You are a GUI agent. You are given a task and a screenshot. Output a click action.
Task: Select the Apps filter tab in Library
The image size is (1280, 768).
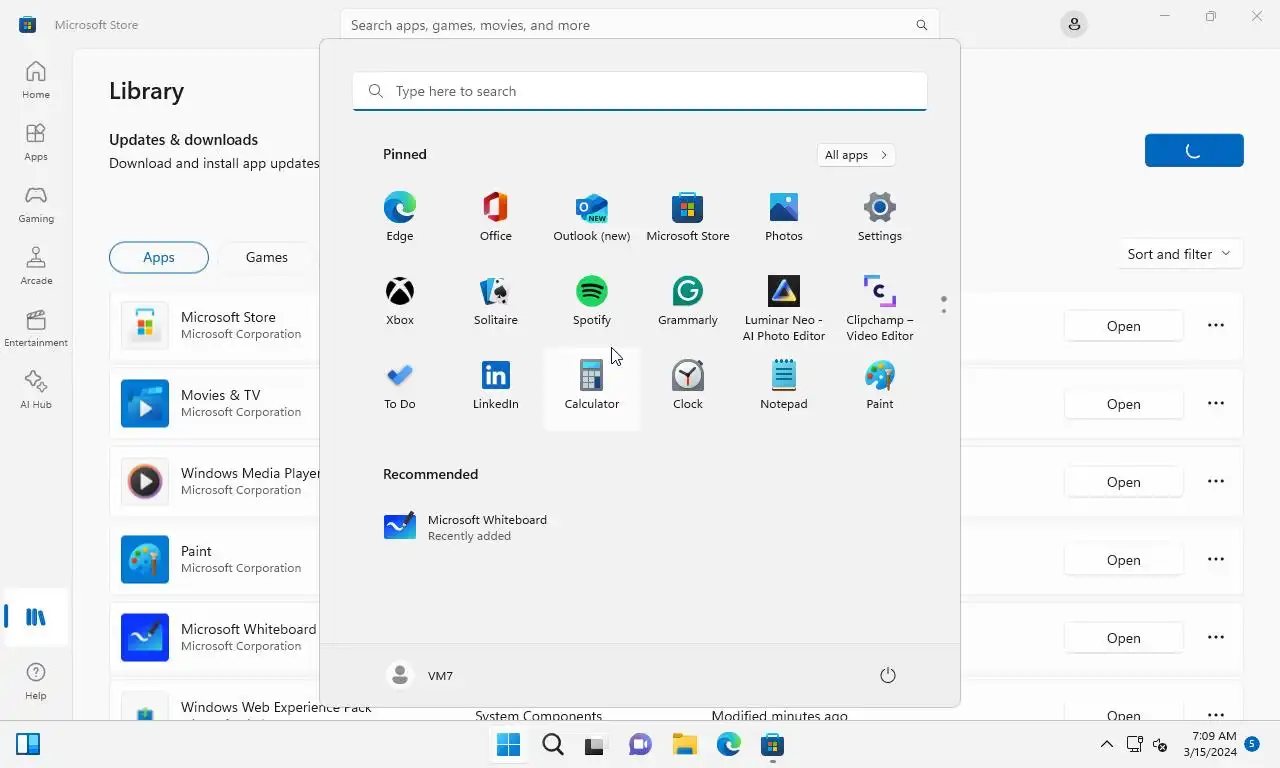click(x=159, y=257)
